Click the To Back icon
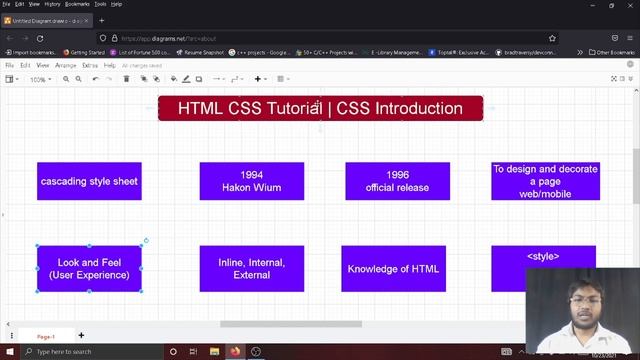640x360 pixels. tap(156, 79)
